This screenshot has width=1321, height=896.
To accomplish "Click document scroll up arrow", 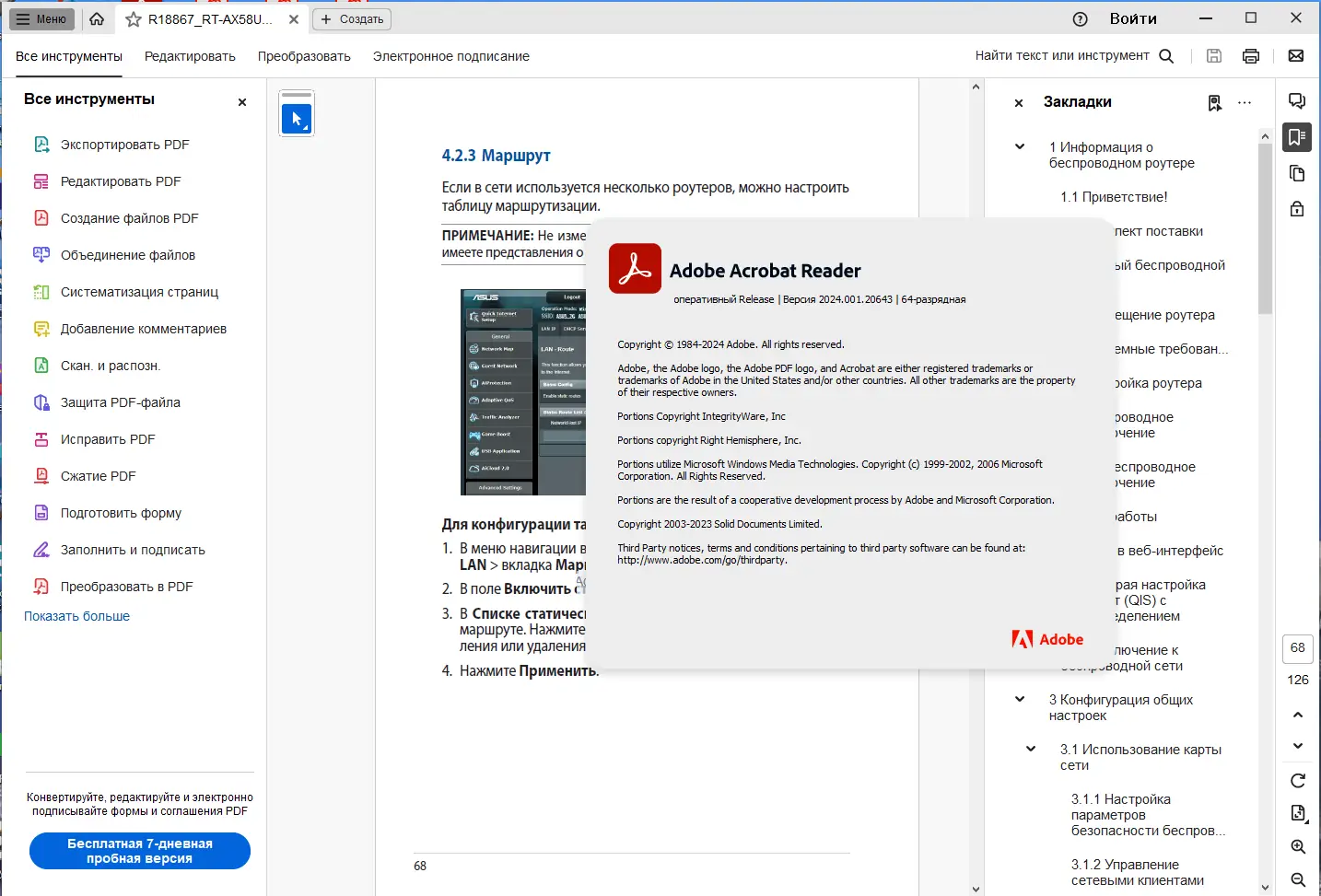I will coord(976,87).
